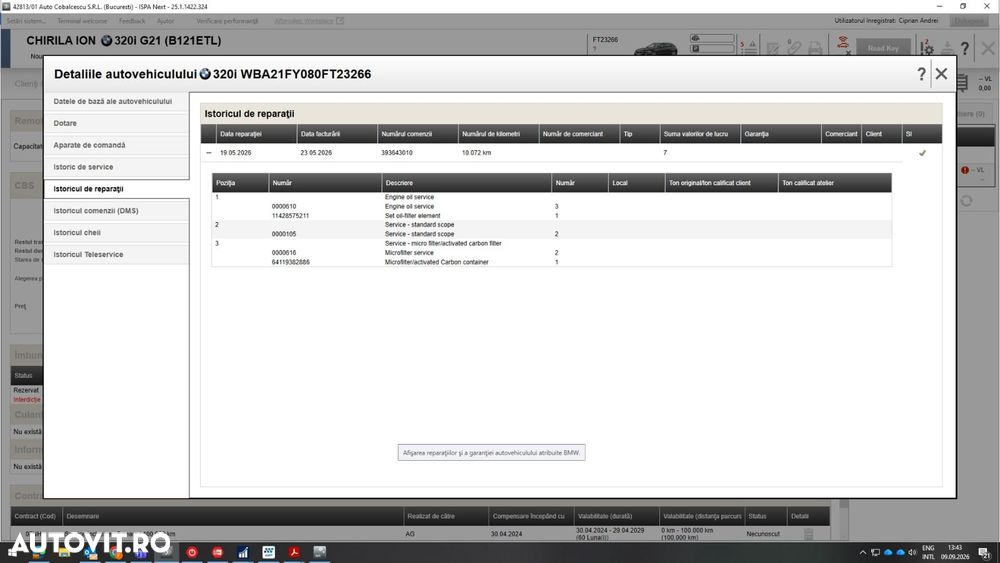Select Istoricul de reparații tab
The height and width of the screenshot is (563, 1000).
pos(116,189)
